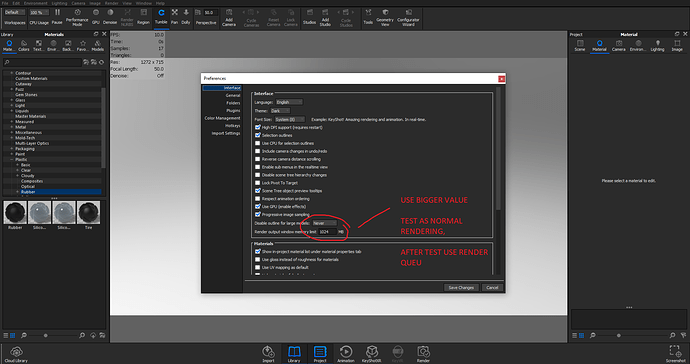The width and height of the screenshot is (690, 364).
Task: Open the Import Settings preferences category
Action: click(226, 133)
